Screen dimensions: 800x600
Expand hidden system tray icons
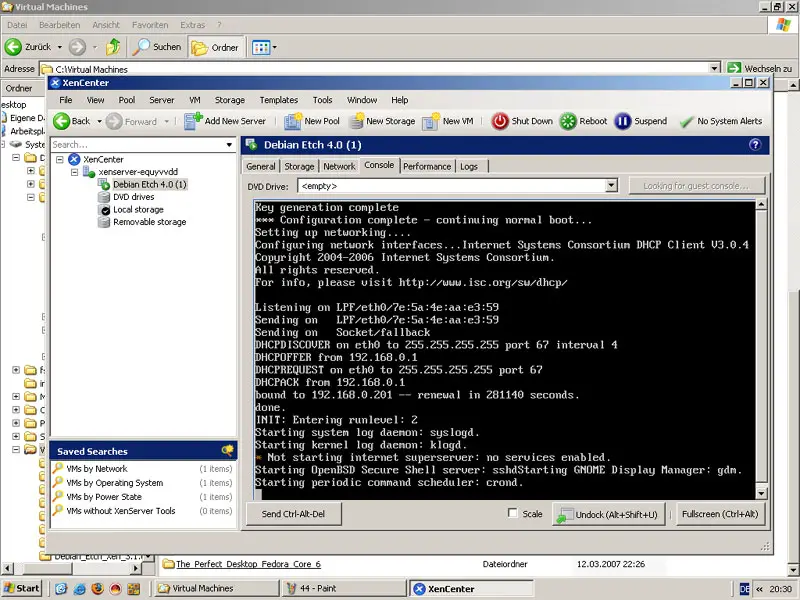coord(759,589)
